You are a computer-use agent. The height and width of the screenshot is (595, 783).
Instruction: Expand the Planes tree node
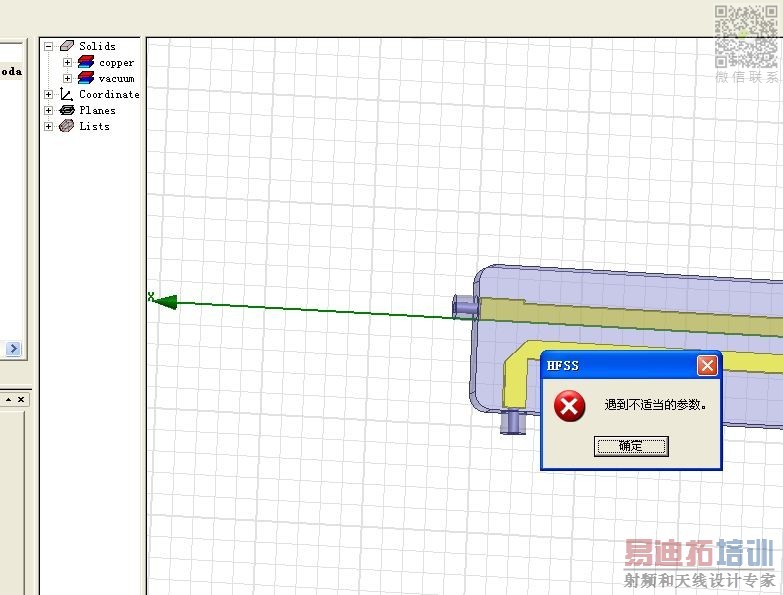click(x=48, y=110)
